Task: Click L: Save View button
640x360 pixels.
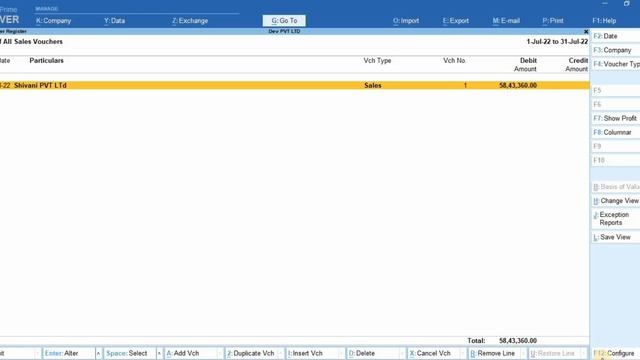Action: click(x=616, y=237)
